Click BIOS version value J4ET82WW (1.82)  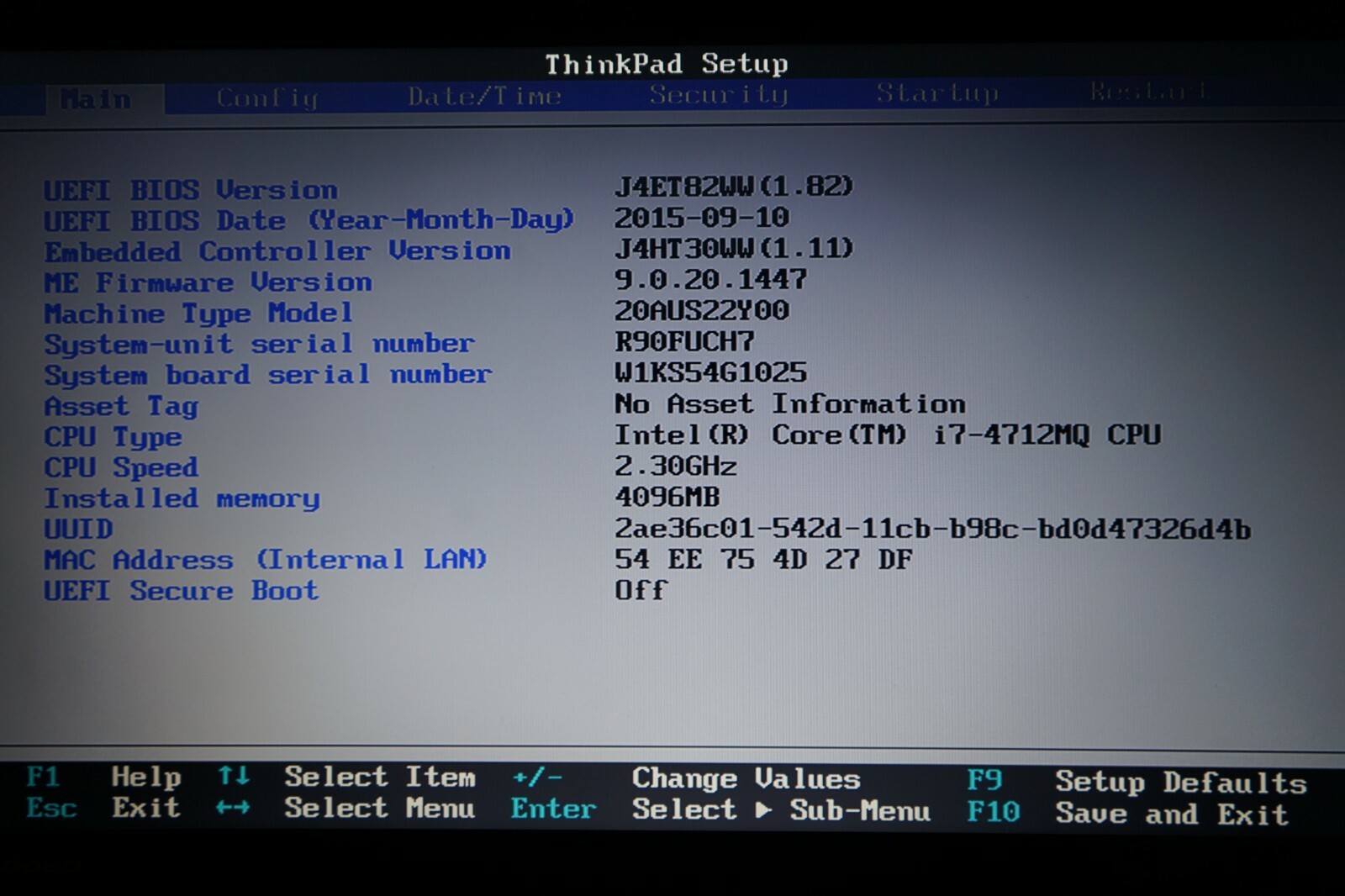[734, 186]
